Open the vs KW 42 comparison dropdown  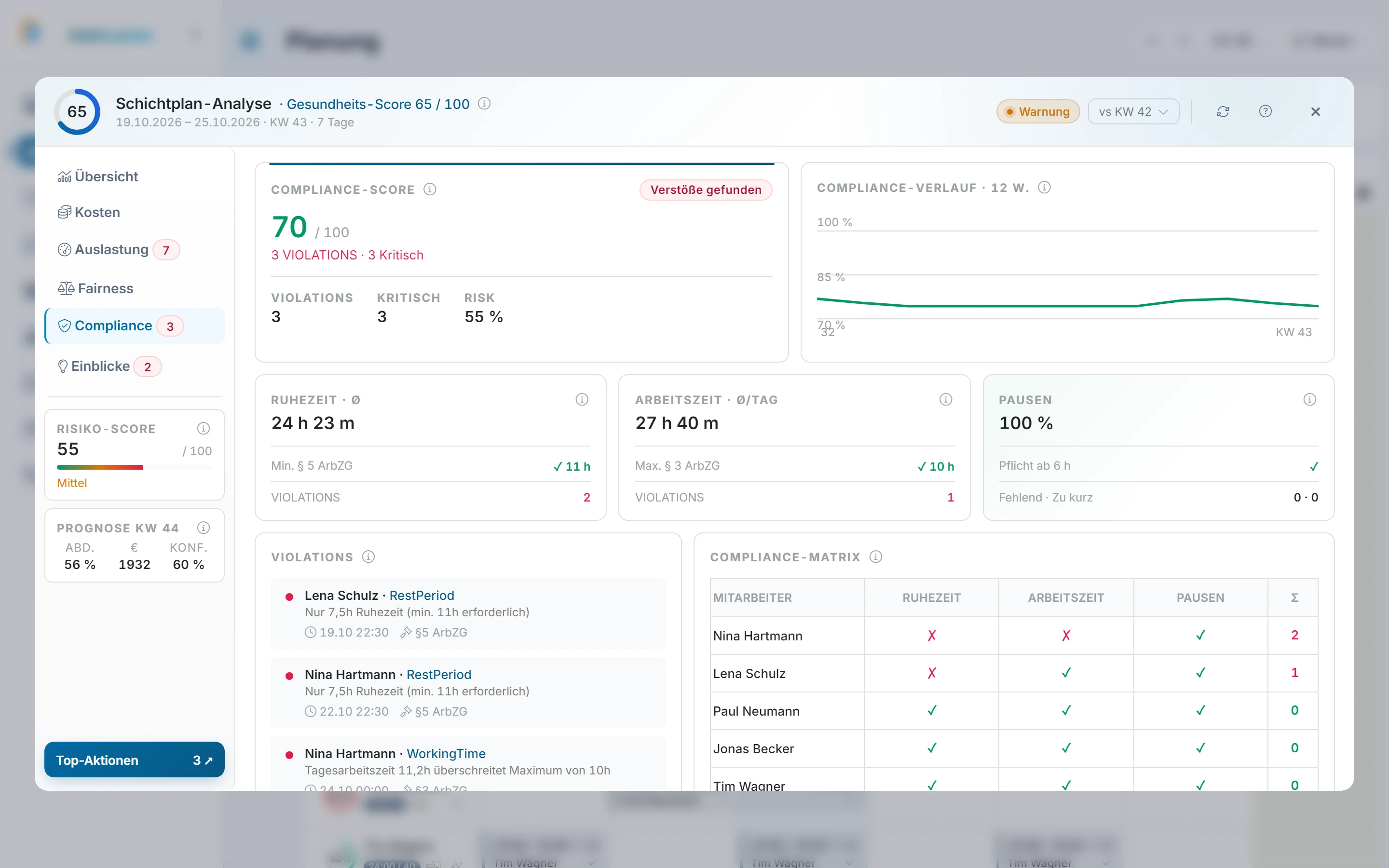pyautogui.click(x=1133, y=111)
